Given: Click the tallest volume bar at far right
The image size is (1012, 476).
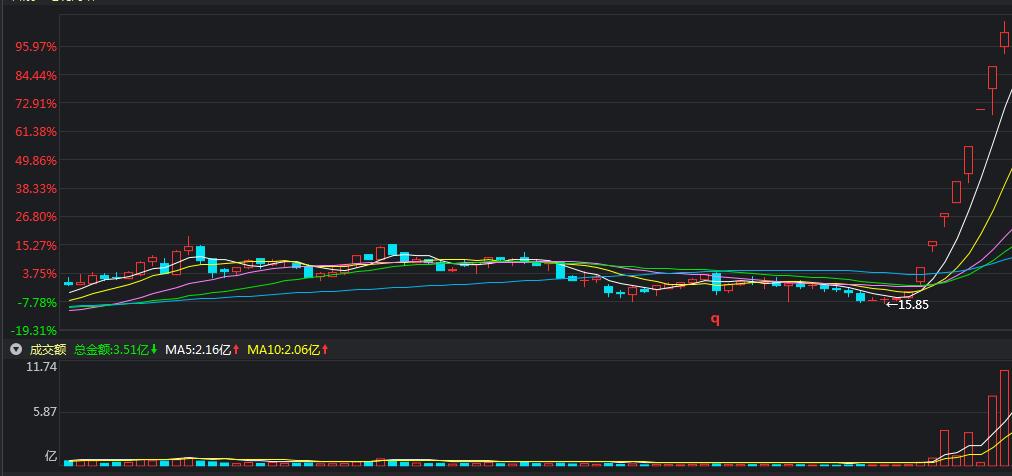Looking at the screenshot, I should [x=1004, y=418].
